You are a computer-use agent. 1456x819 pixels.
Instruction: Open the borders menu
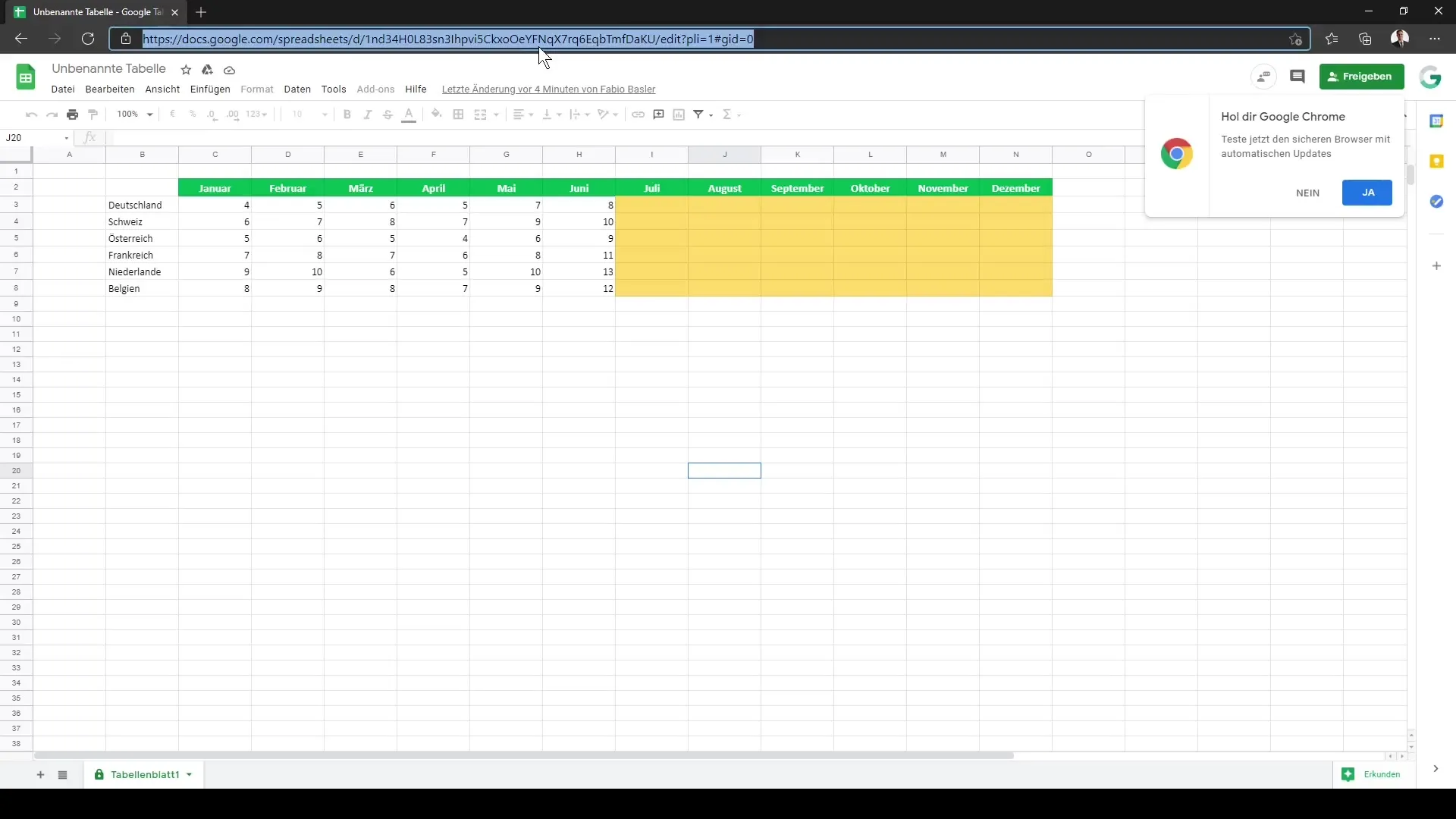458,115
